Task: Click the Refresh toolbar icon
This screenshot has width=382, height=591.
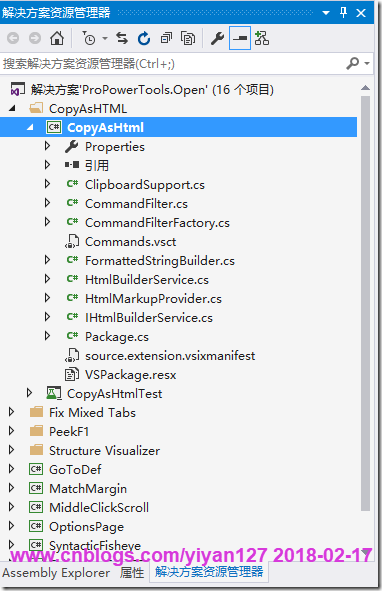Action: [x=144, y=38]
